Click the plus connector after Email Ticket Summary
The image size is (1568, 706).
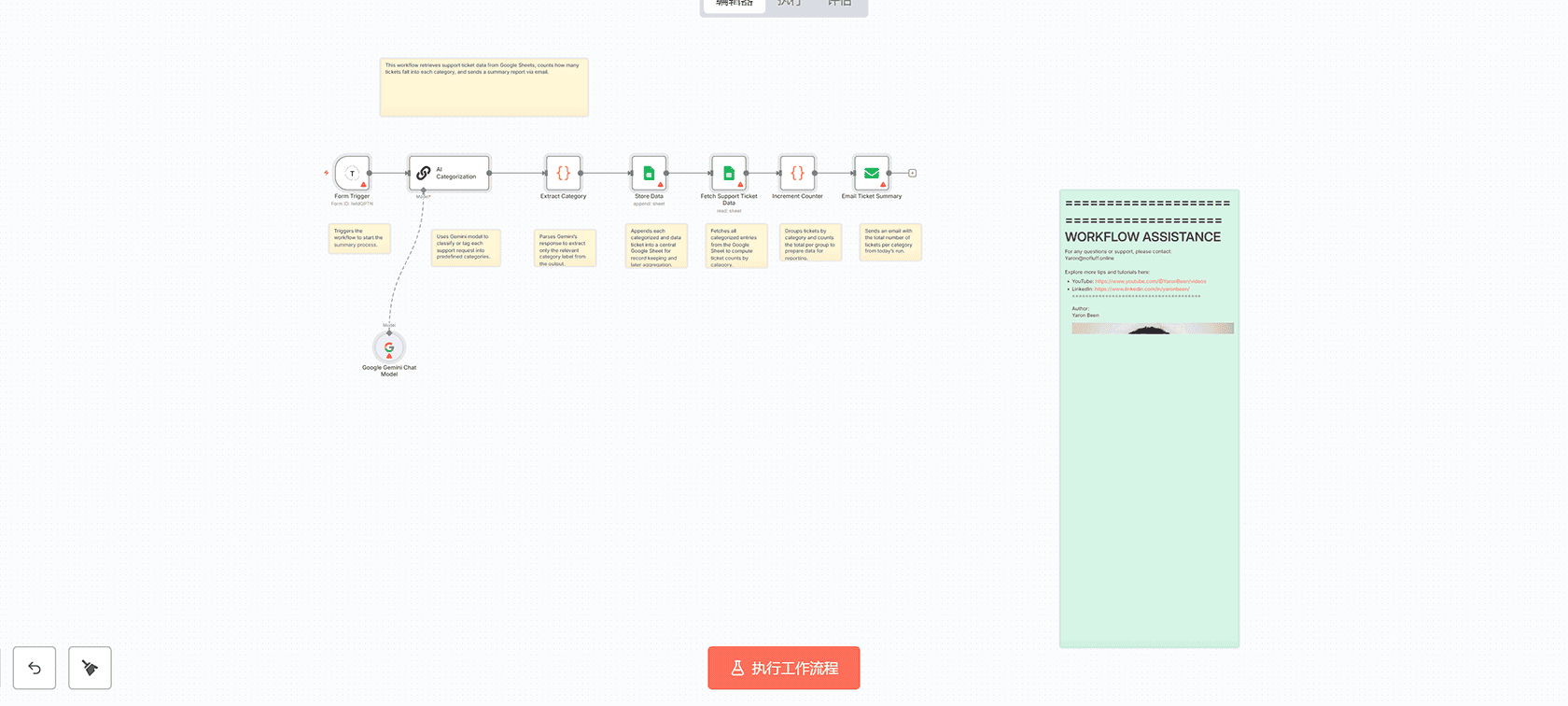tap(912, 173)
